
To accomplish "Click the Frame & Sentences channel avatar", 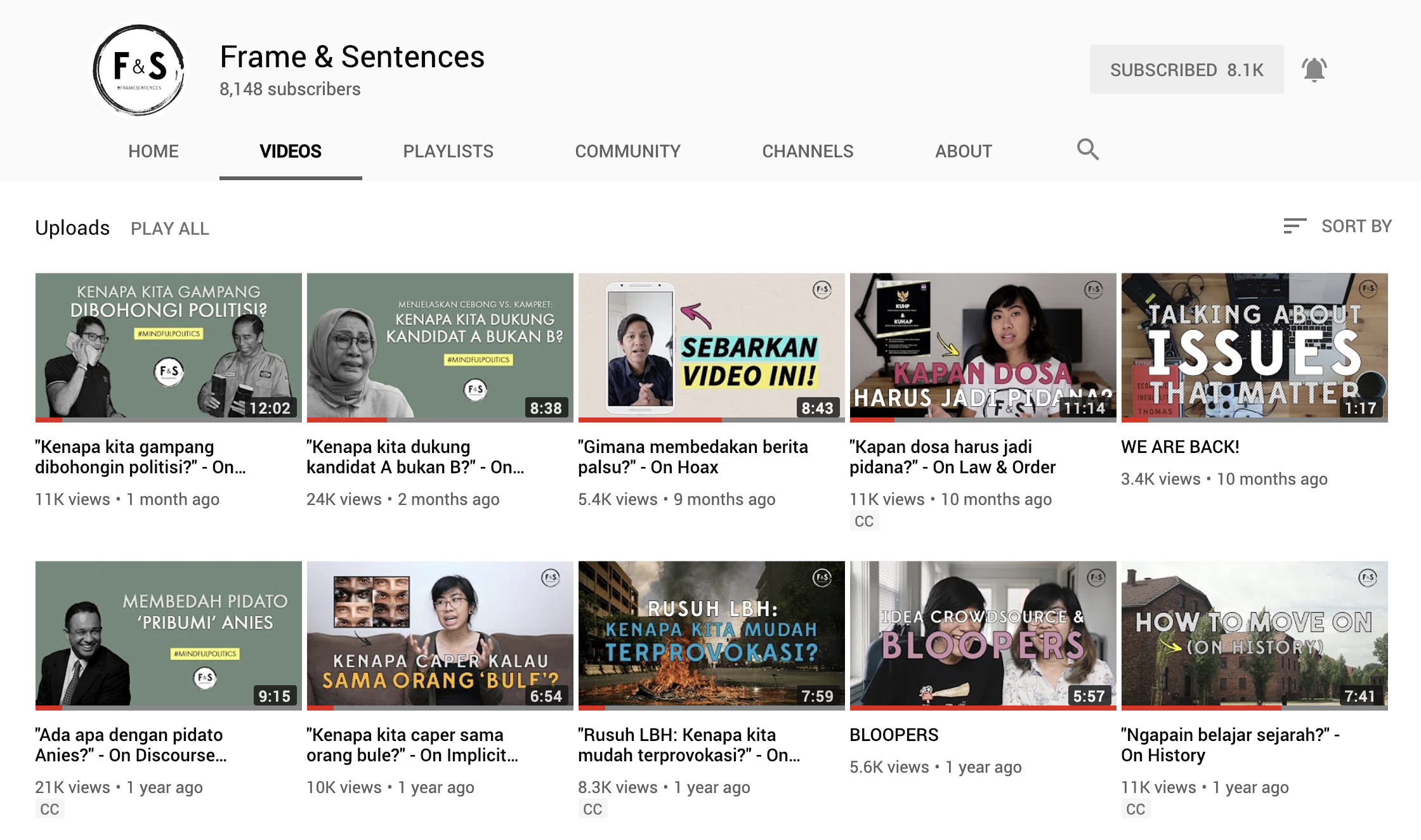I will pyautogui.click(x=139, y=70).
